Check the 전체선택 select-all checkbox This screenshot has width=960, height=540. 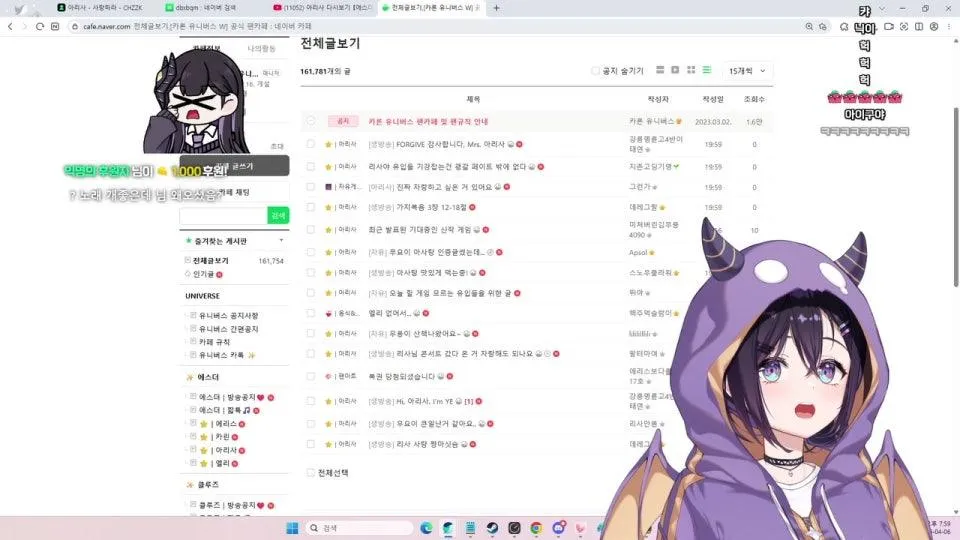pos(310,473)
